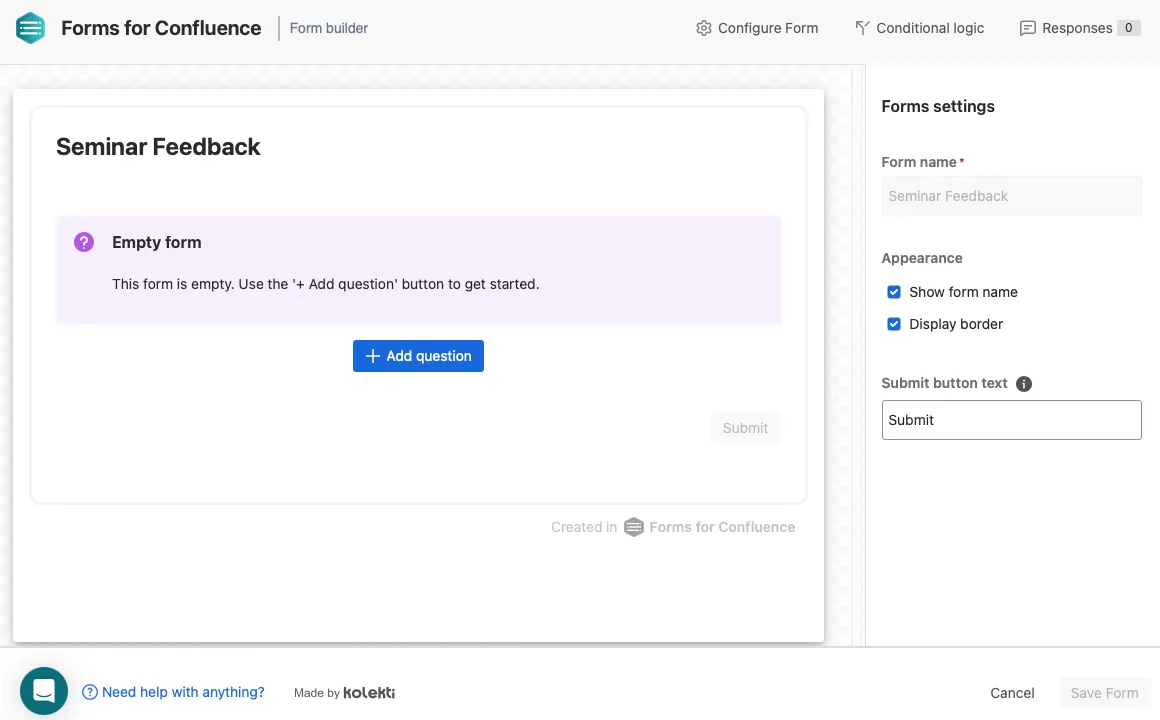The height and width of the screenshot is (720, 1160).
Task: Click the Form name input field
Action: (1011, 196)
